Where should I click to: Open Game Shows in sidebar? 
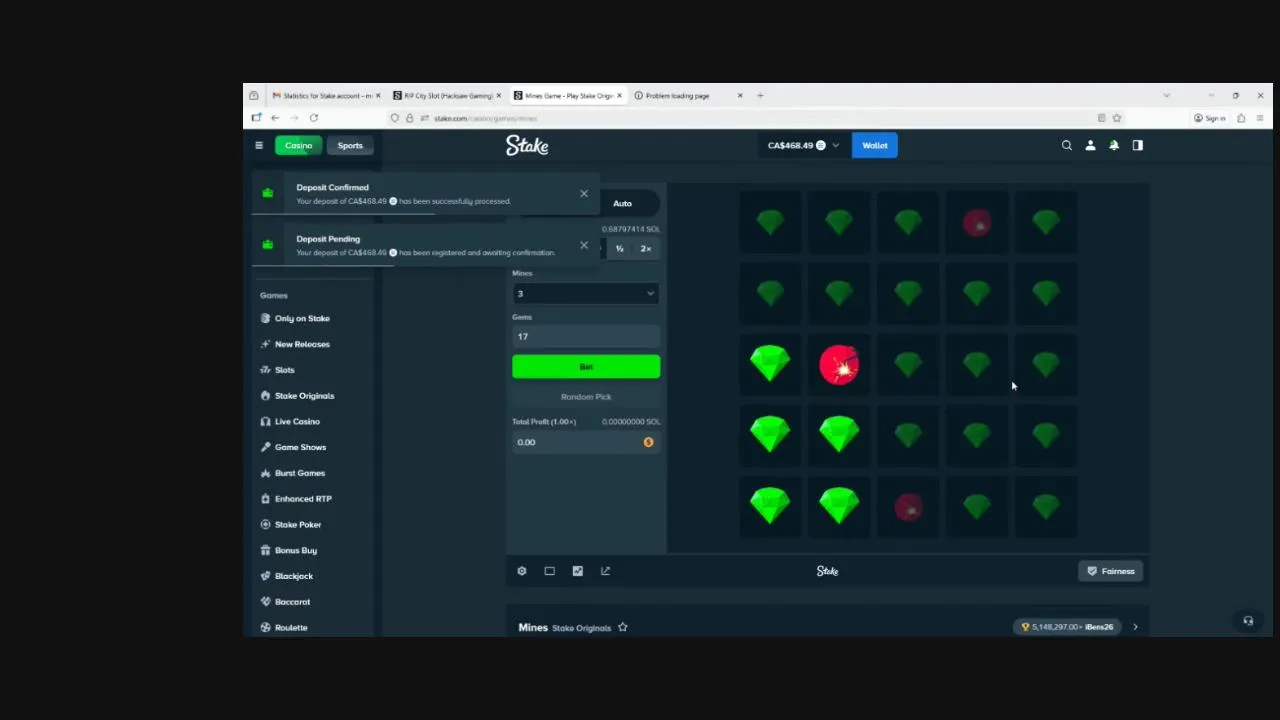(300, 447)
